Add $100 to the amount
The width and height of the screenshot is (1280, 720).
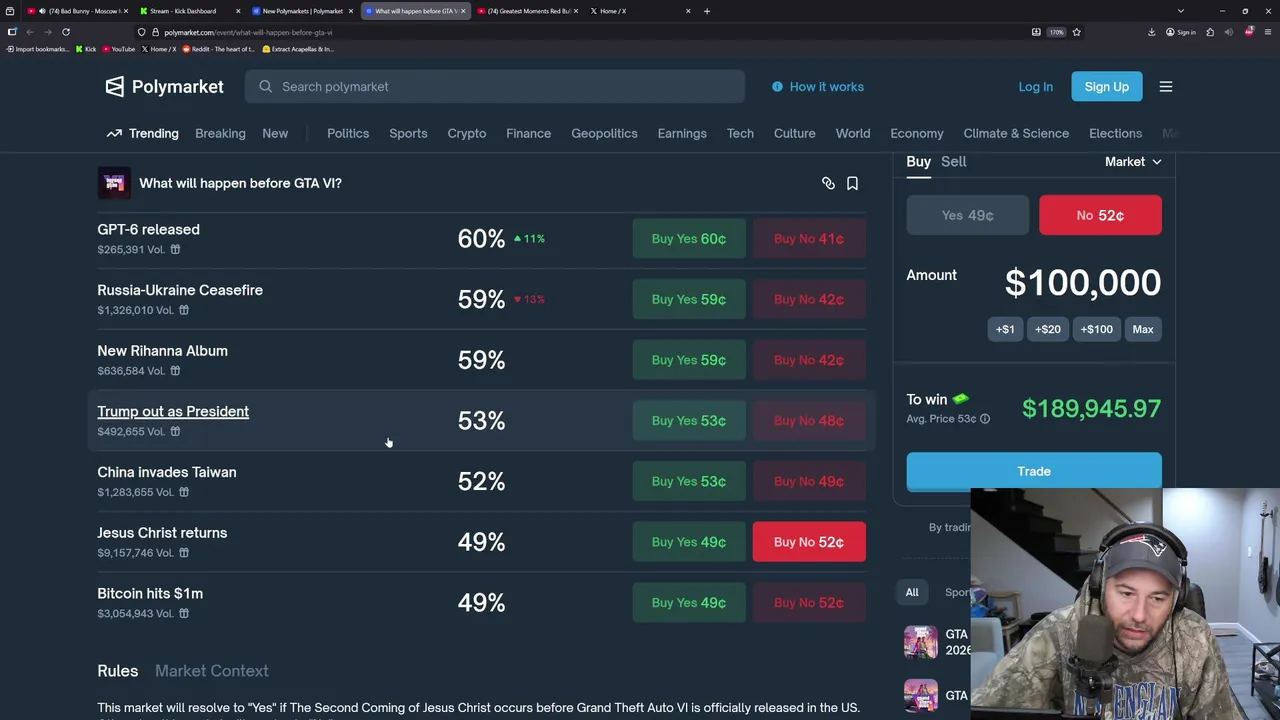pos(1096,329)
